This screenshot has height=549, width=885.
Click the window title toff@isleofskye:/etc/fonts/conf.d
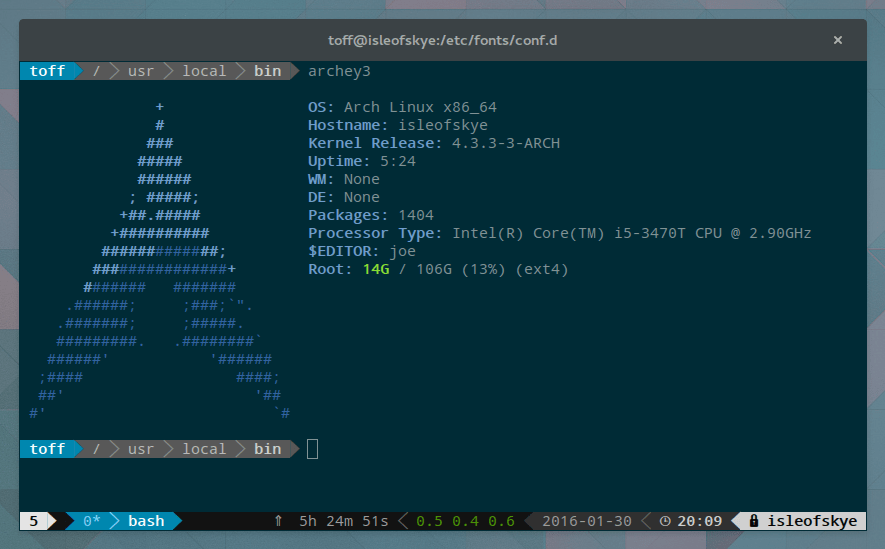click(x=442, y=41)
